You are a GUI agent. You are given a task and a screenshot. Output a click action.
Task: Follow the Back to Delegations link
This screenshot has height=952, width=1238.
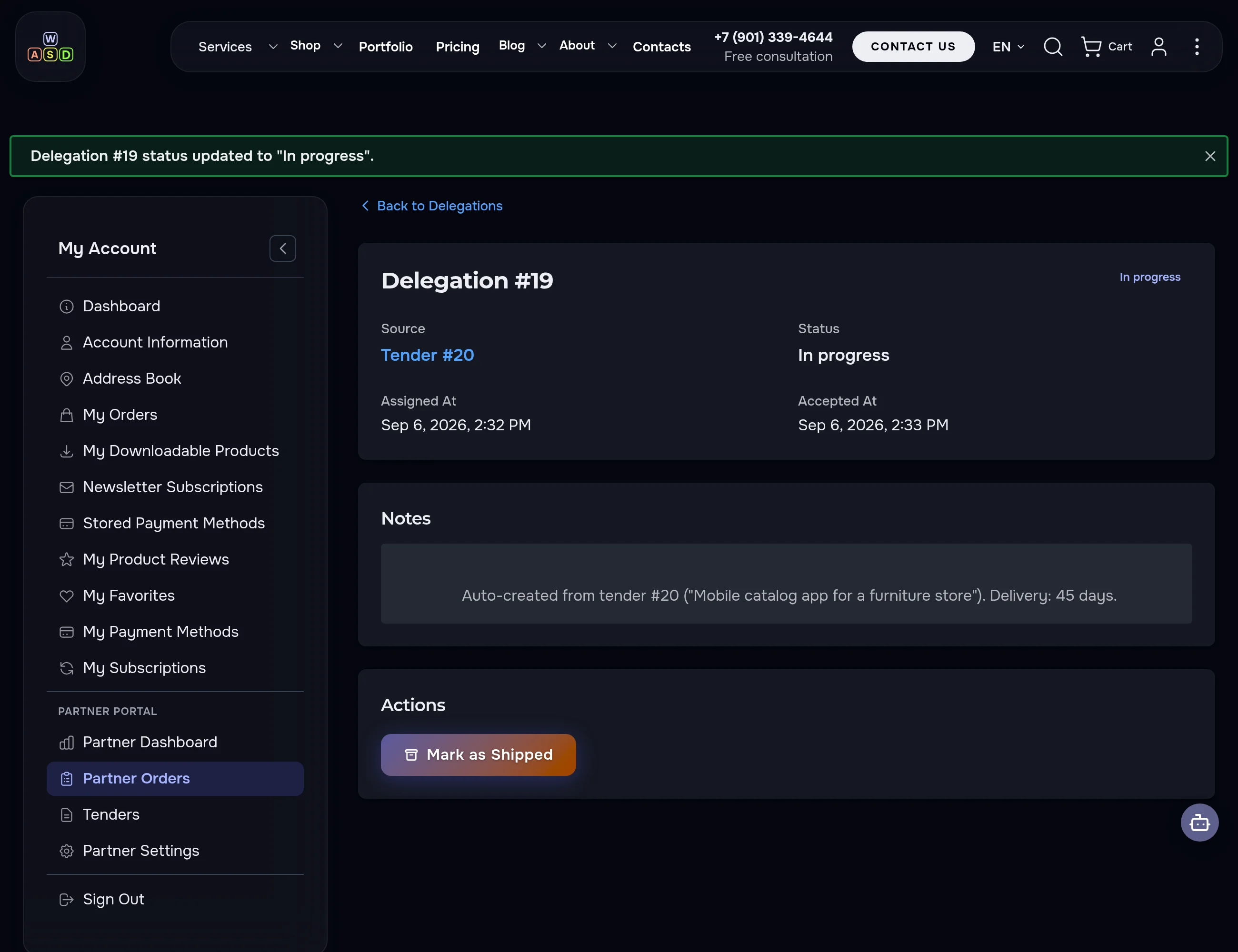point(432,206)
